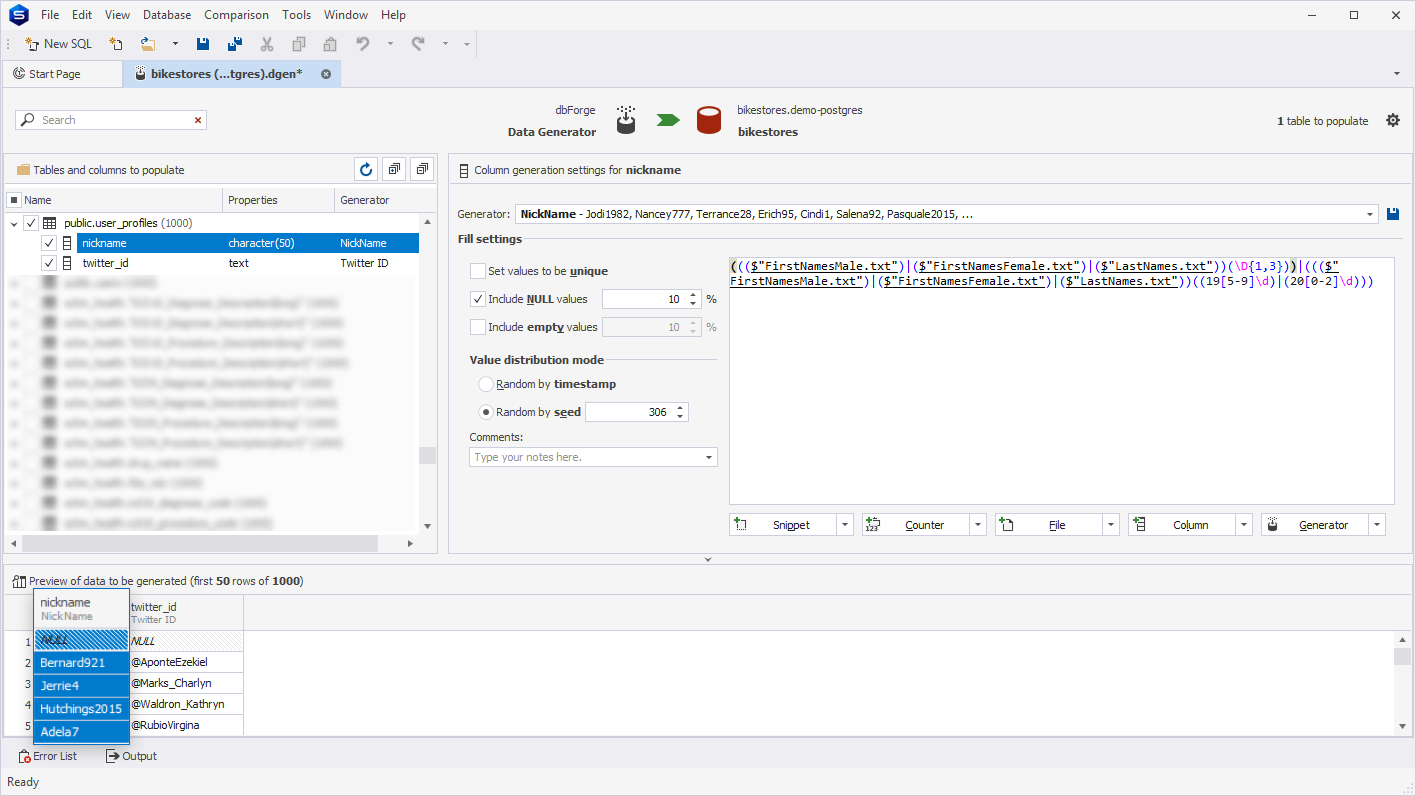Click the Open file folder icon

(148, 44)
